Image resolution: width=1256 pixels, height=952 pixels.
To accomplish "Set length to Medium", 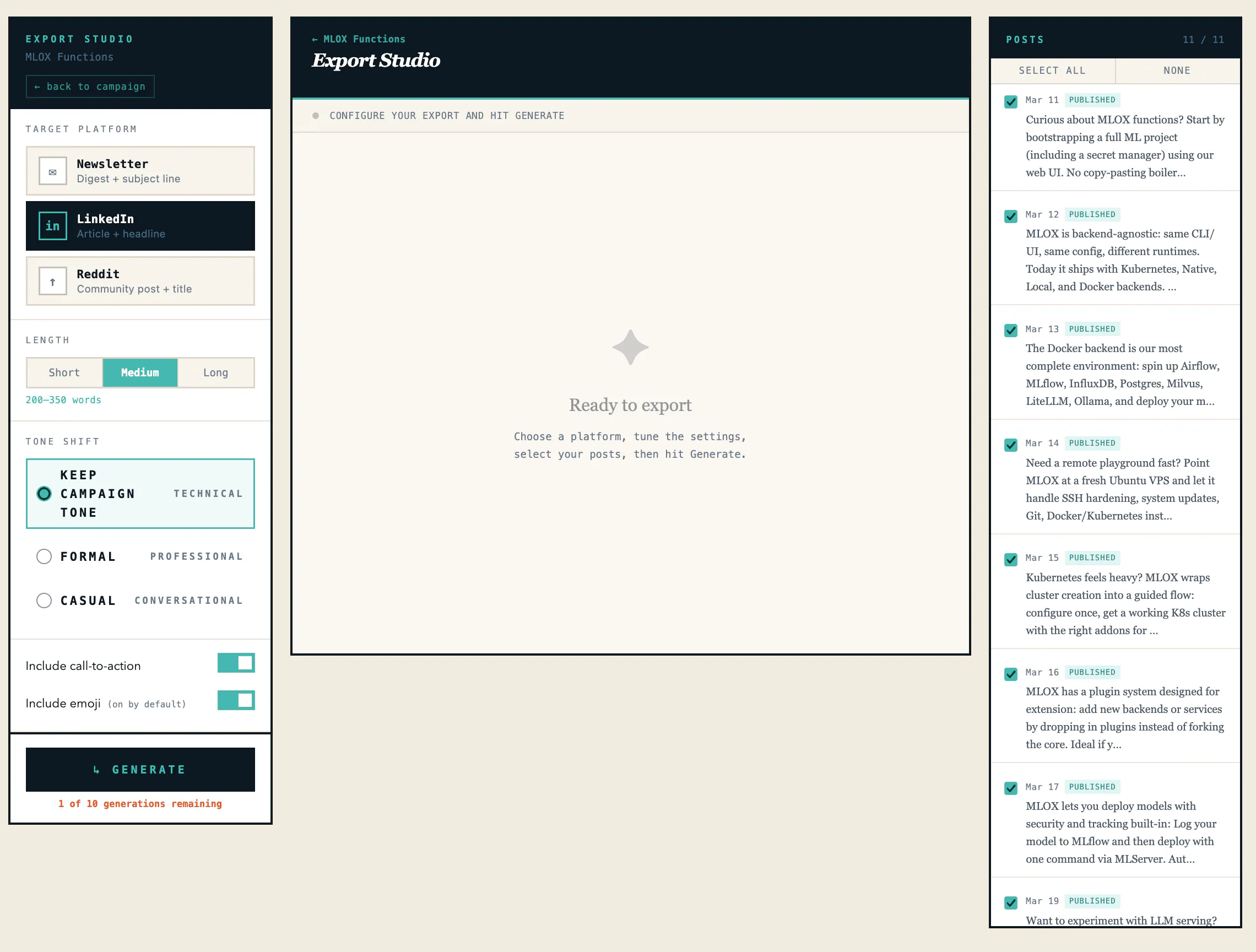I will [x=140, y=372].
